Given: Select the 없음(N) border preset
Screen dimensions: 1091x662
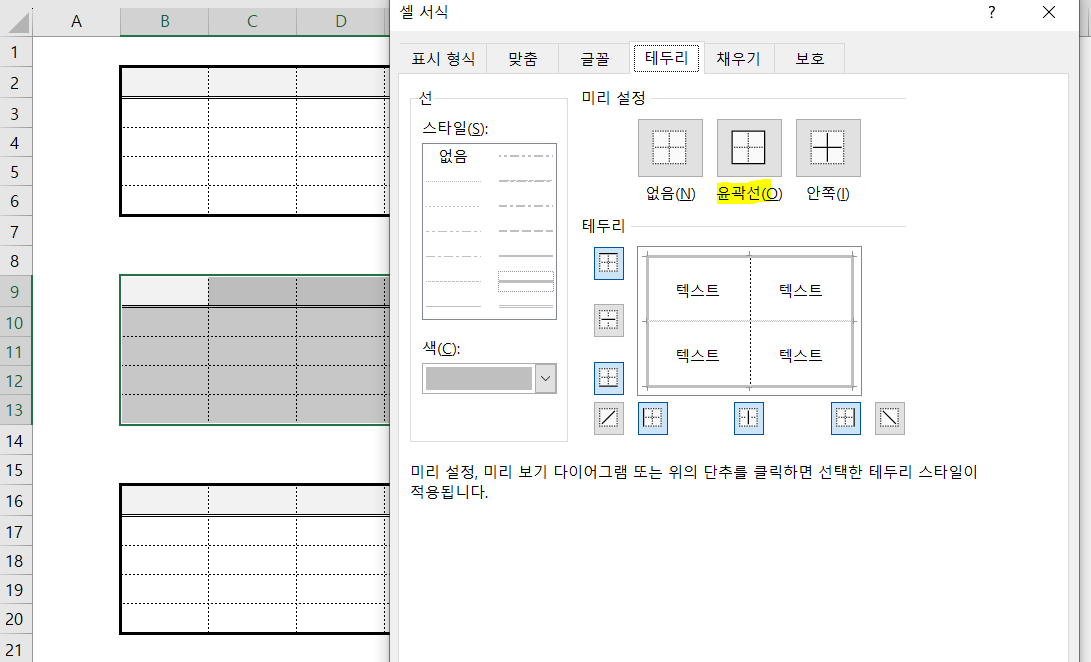Looking at the screenshot, I should (x=670, y=147).
